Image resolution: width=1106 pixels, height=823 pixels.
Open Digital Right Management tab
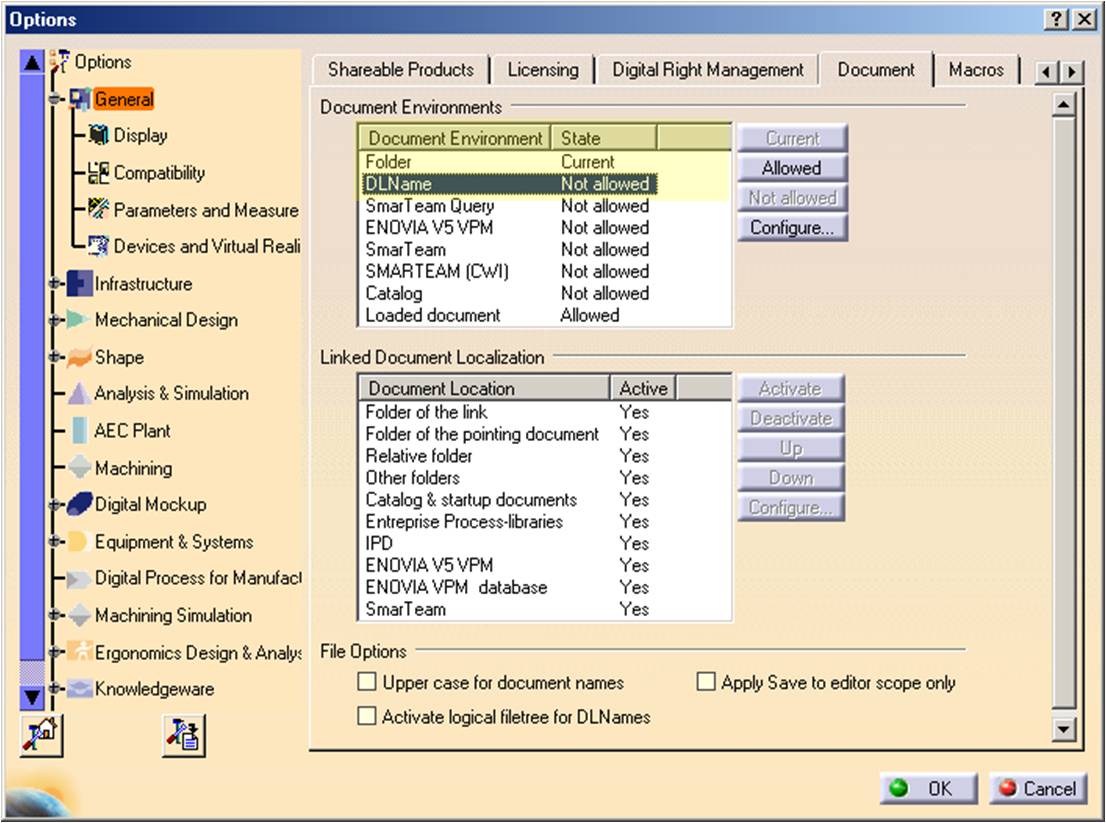tap(707, 70)
